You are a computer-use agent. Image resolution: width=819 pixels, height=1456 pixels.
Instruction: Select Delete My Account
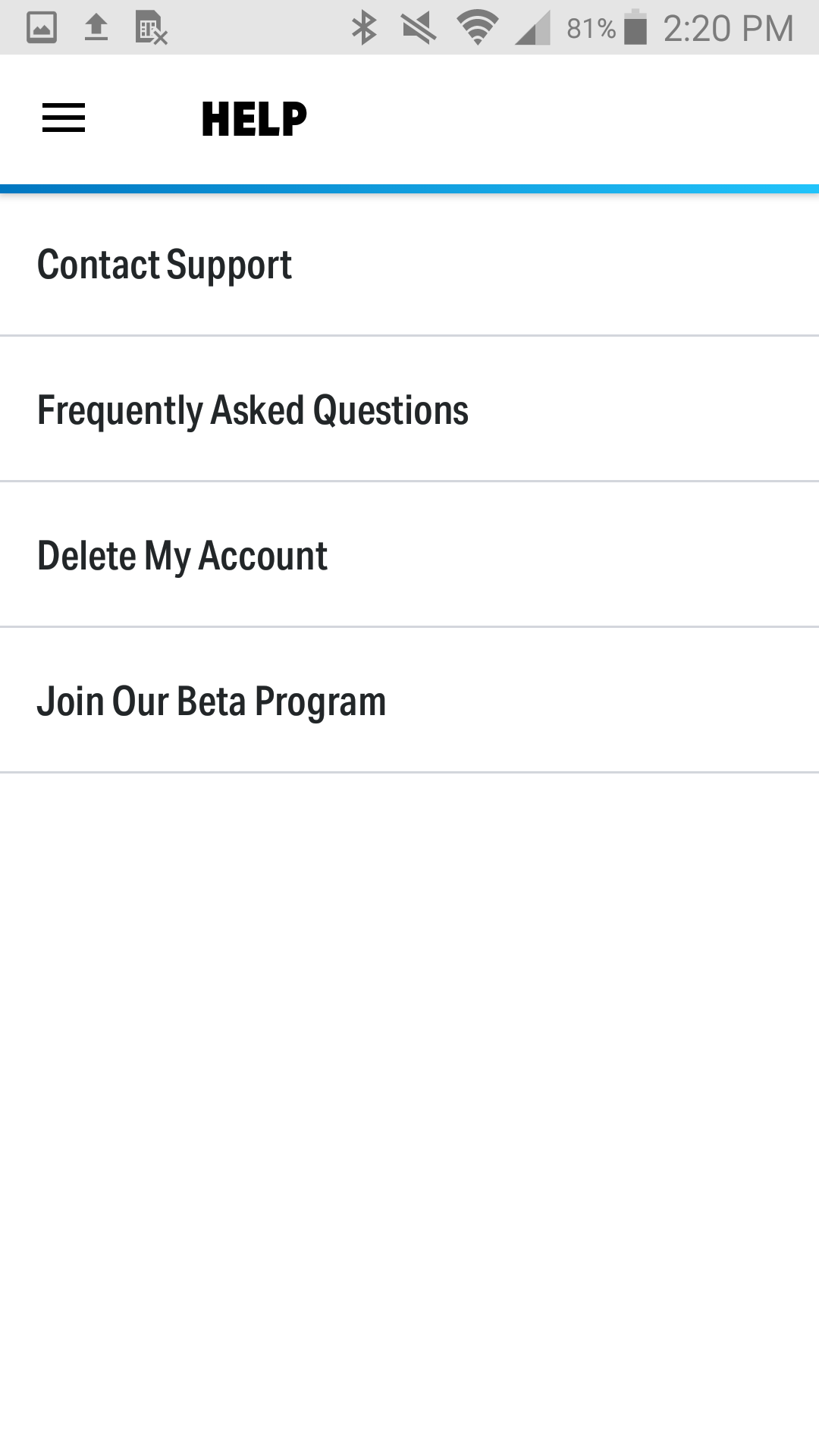pos(409,555)
